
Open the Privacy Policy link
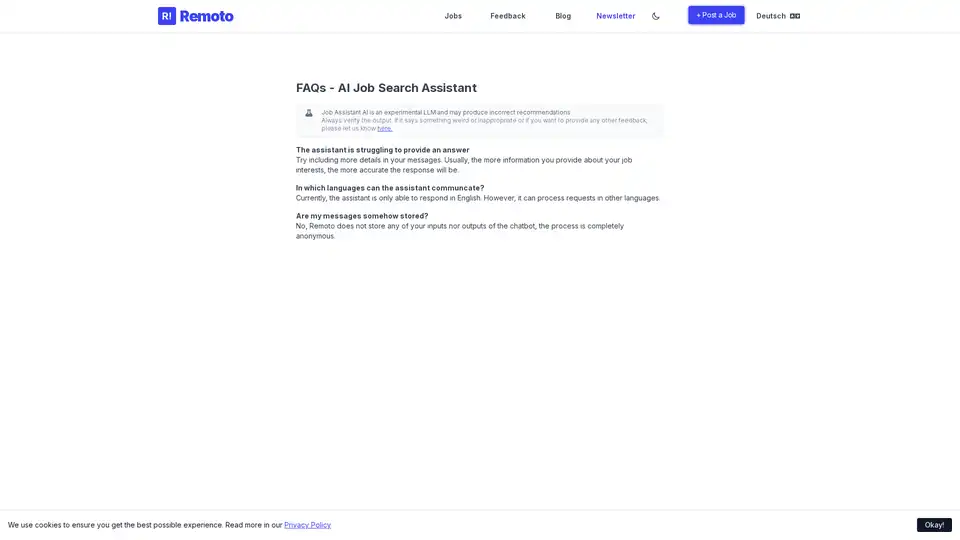click(x=307, y=525)
